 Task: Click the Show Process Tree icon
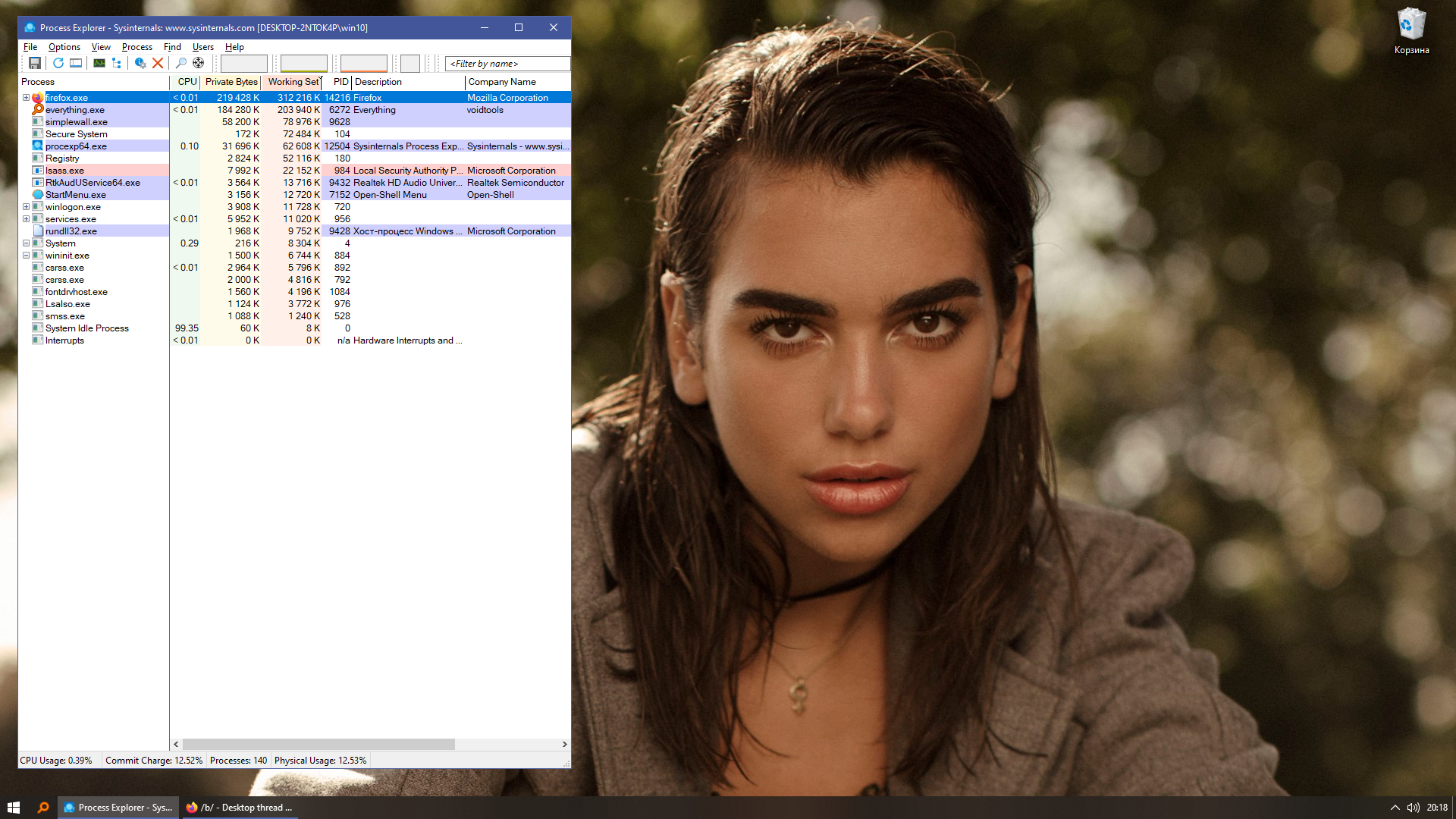pyautogui.click(x=117, y=63)
